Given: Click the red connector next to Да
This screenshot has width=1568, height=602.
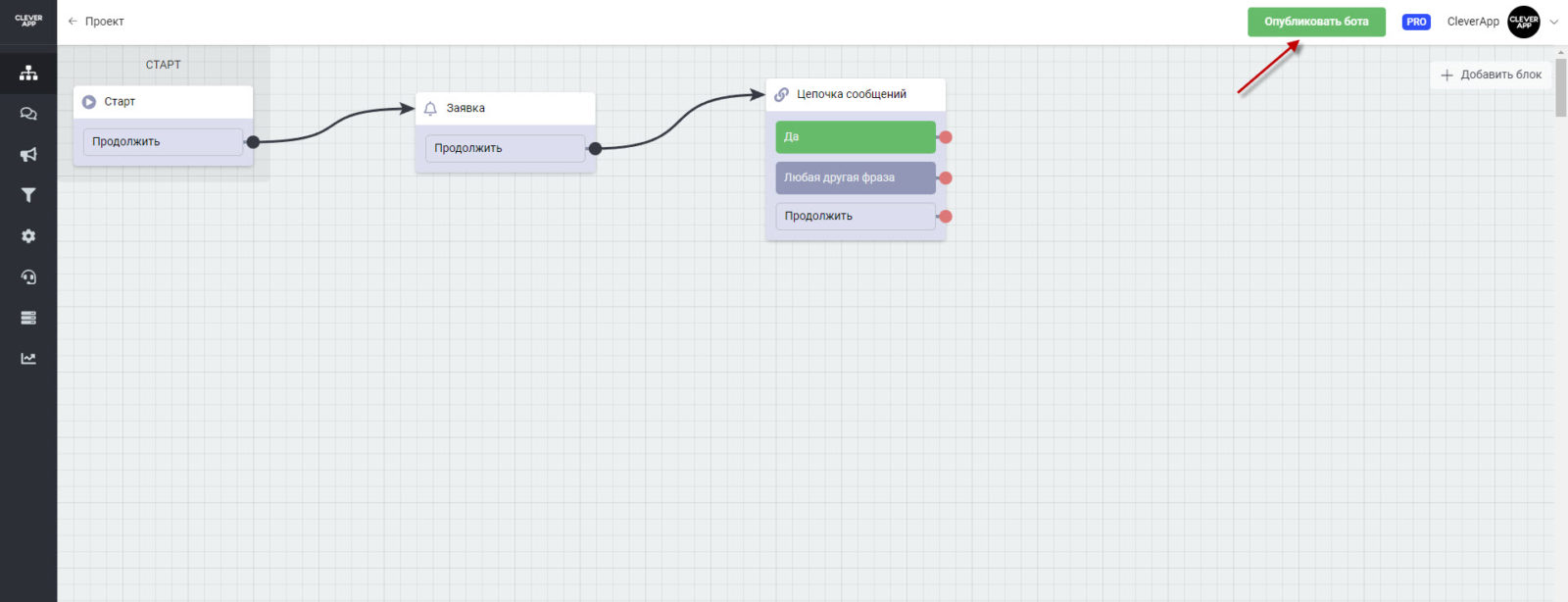Looking at the screenshot, I should (x=946, y=137).
